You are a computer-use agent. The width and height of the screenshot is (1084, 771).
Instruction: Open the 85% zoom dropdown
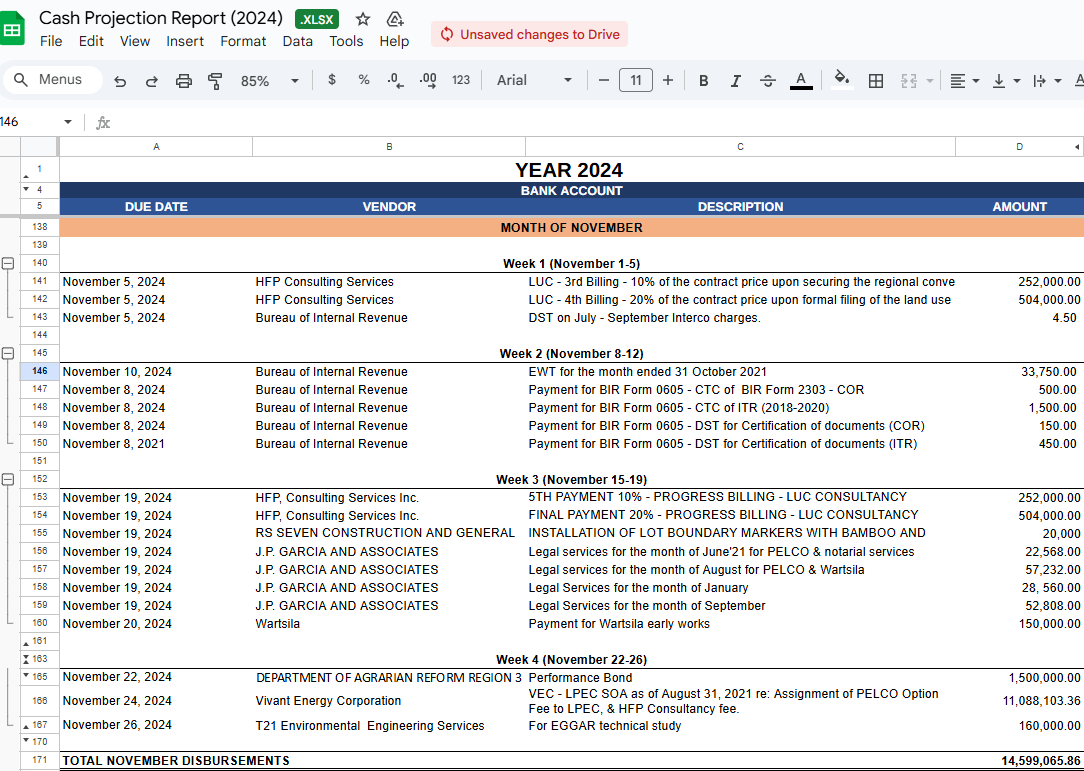click(x=269, y=81)
